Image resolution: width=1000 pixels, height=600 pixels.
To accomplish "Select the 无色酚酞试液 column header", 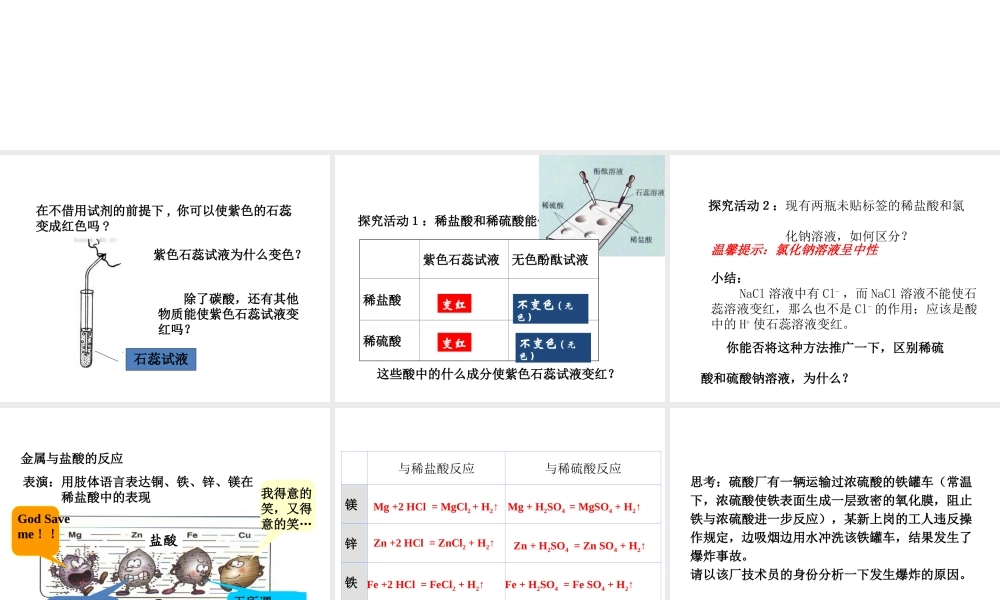I will tap(550, 260).
